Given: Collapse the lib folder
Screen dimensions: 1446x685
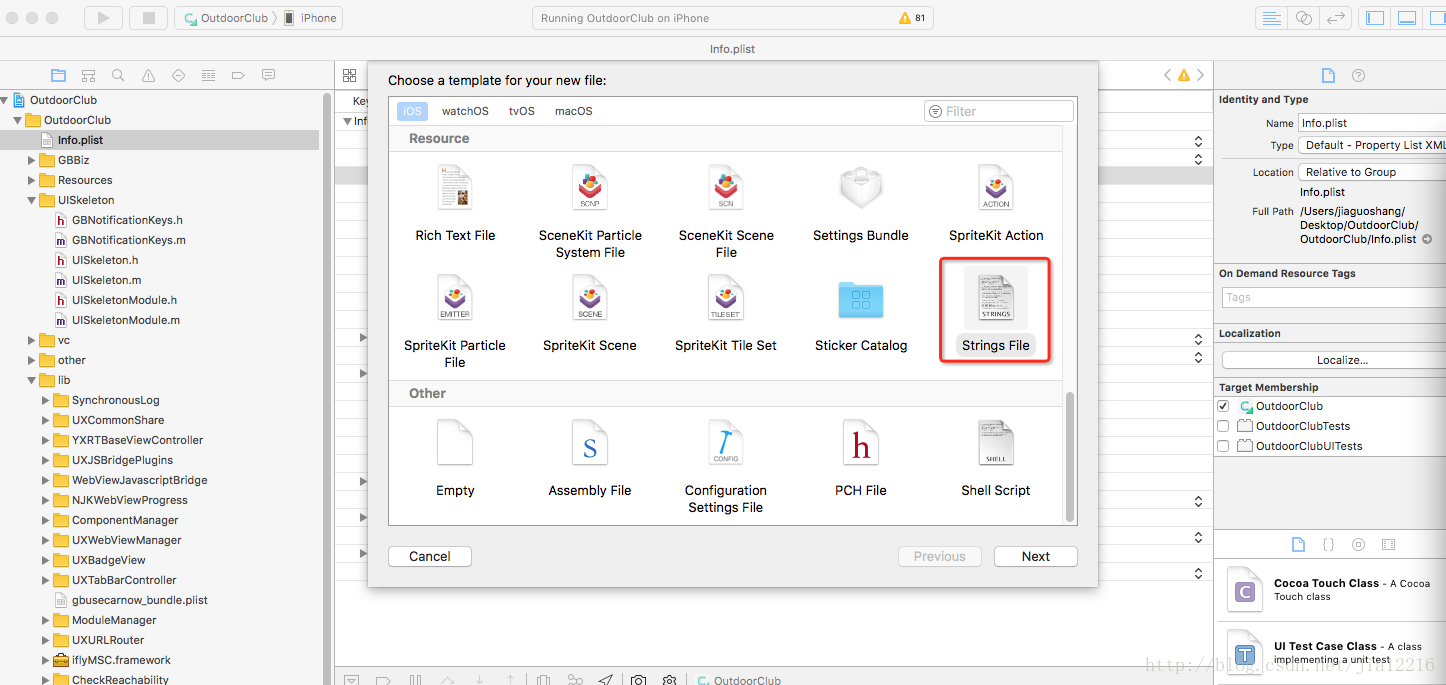Looking at the screenshot, I should coord(32,380).
